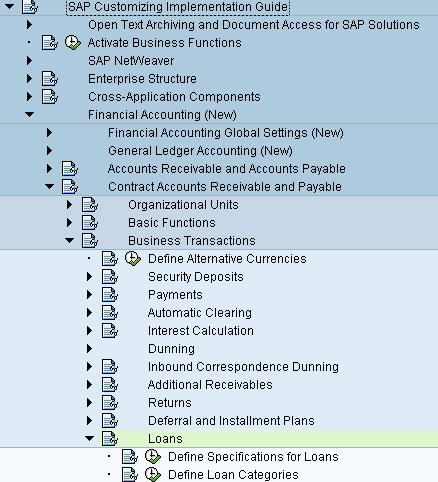The image size is (438, 482).
Task: Click SAP Customizing Implementation Guide root label
Action: (178, 7)
